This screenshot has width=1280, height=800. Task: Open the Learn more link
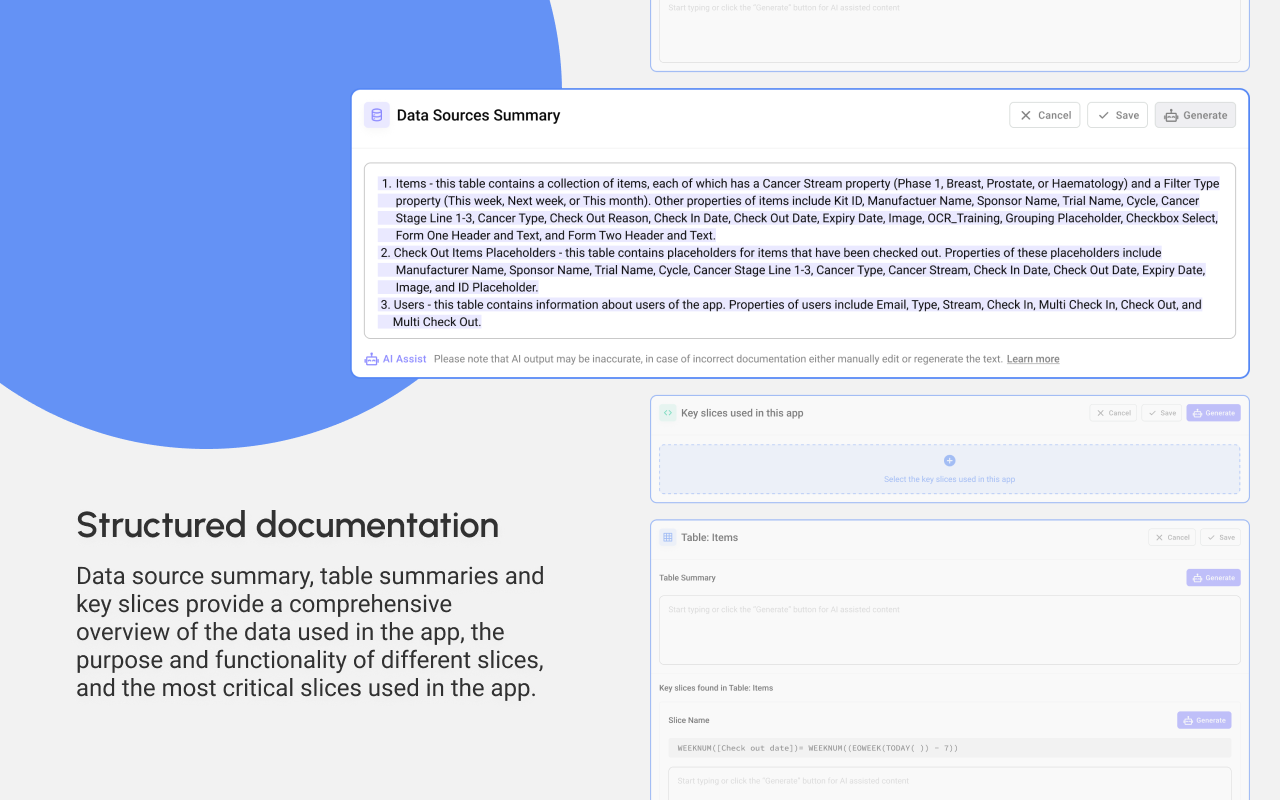click(x=1032, y=358)
